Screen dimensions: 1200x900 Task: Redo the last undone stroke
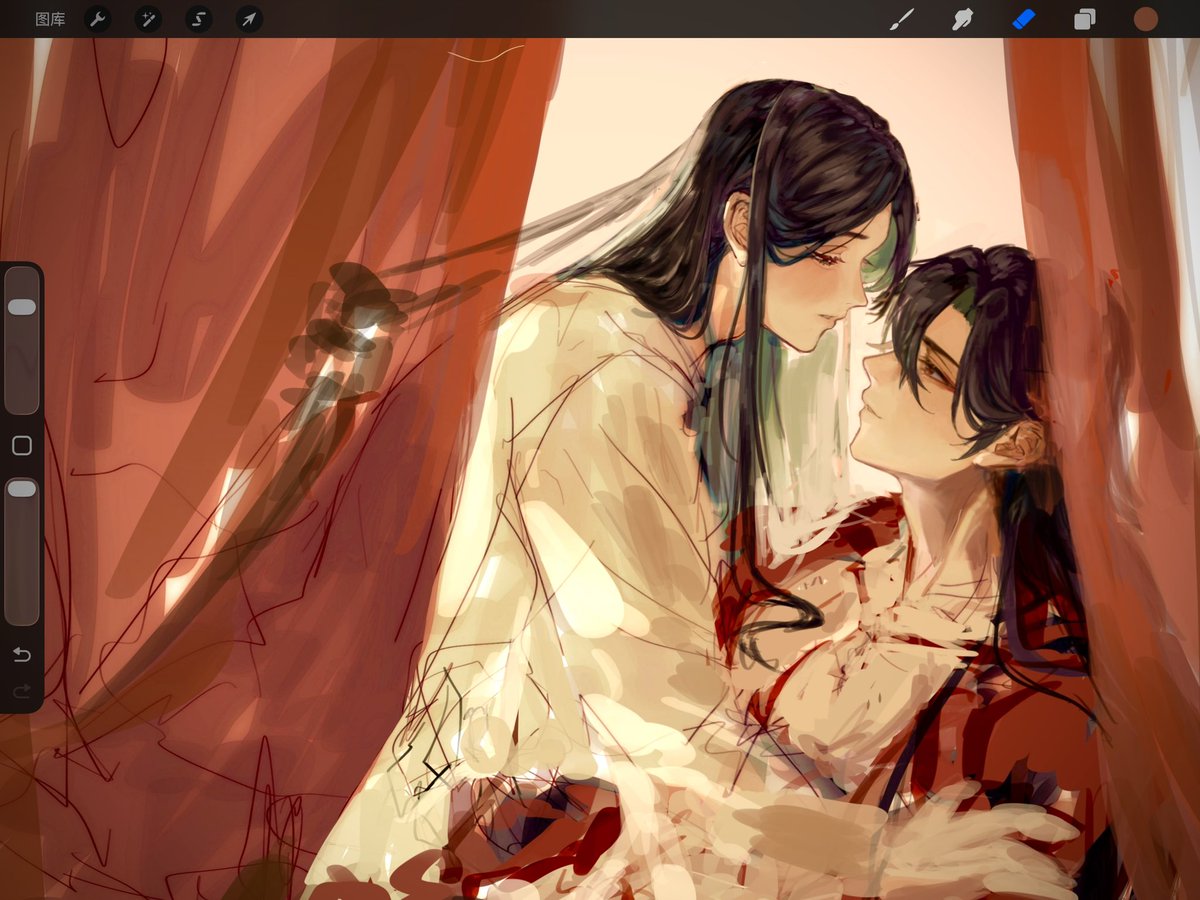click(x=22, y=691)
